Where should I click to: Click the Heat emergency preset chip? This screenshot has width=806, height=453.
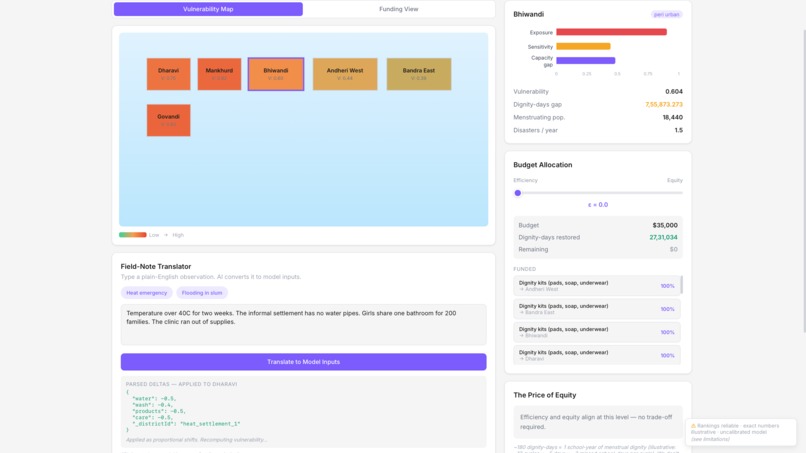(146, 293)
